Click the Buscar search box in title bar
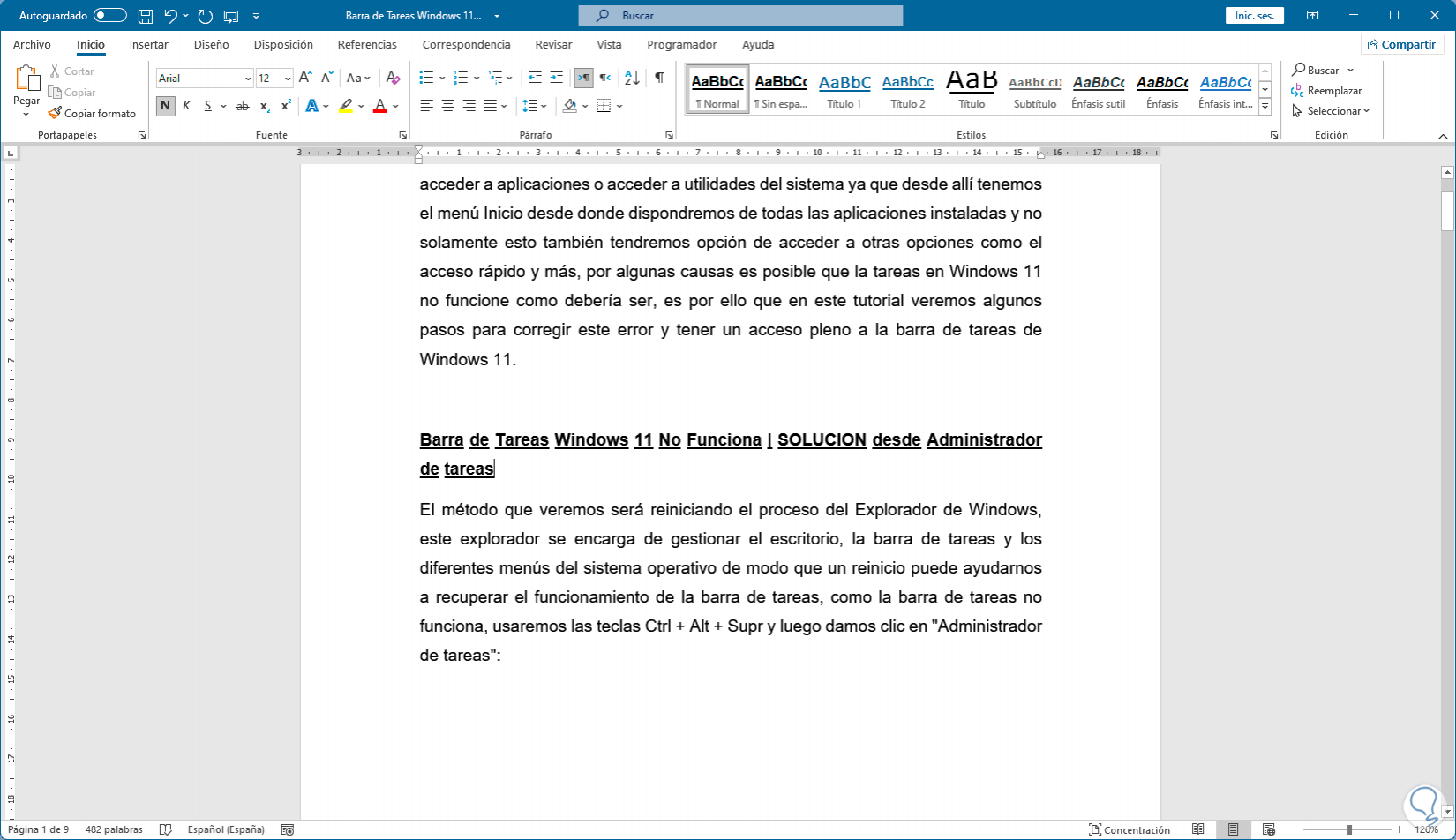Viewport: 1456px width, 840px height. pyautogui.click(x=740, y=16)
